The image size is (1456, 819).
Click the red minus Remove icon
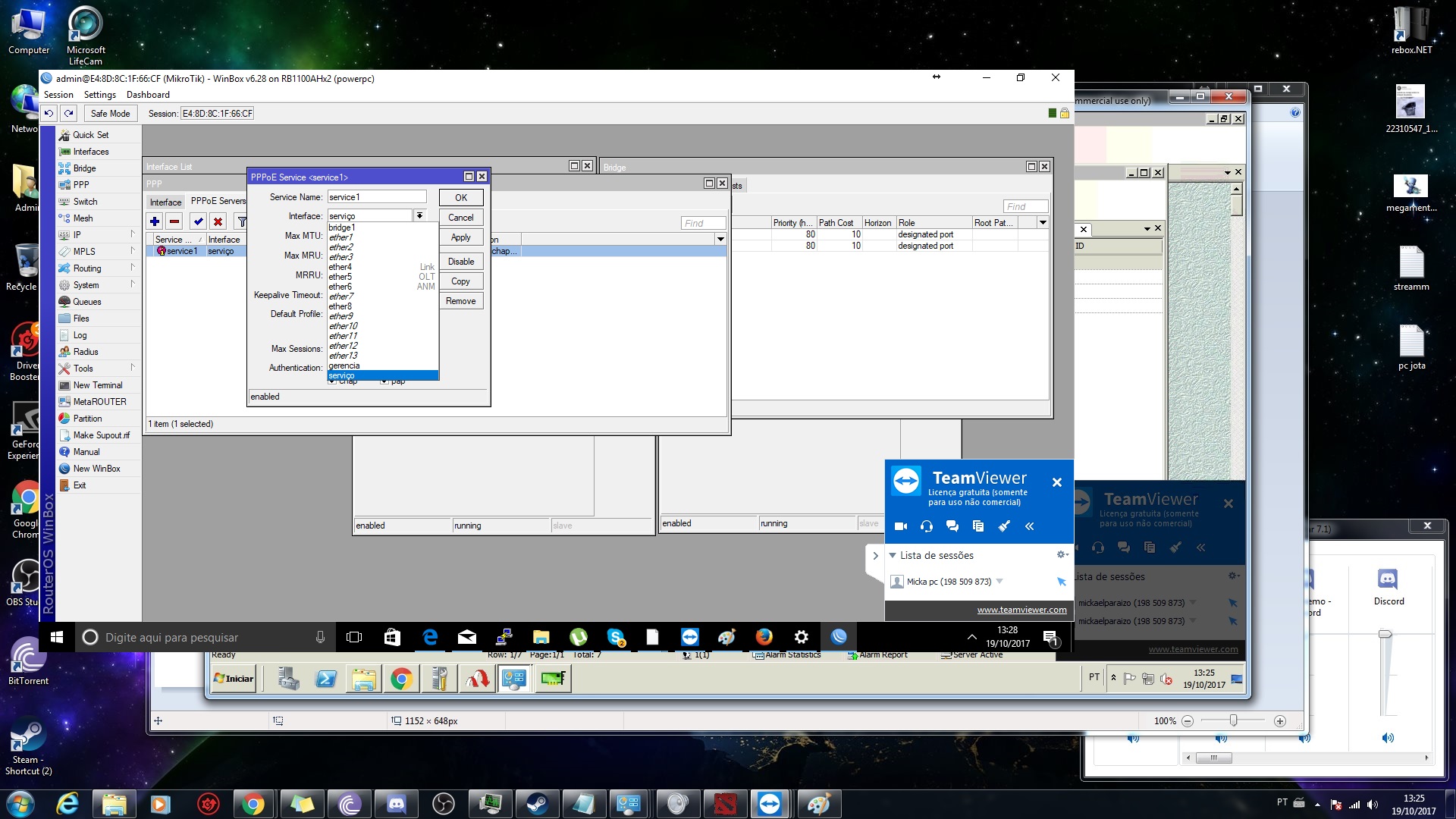pos(174,221)
